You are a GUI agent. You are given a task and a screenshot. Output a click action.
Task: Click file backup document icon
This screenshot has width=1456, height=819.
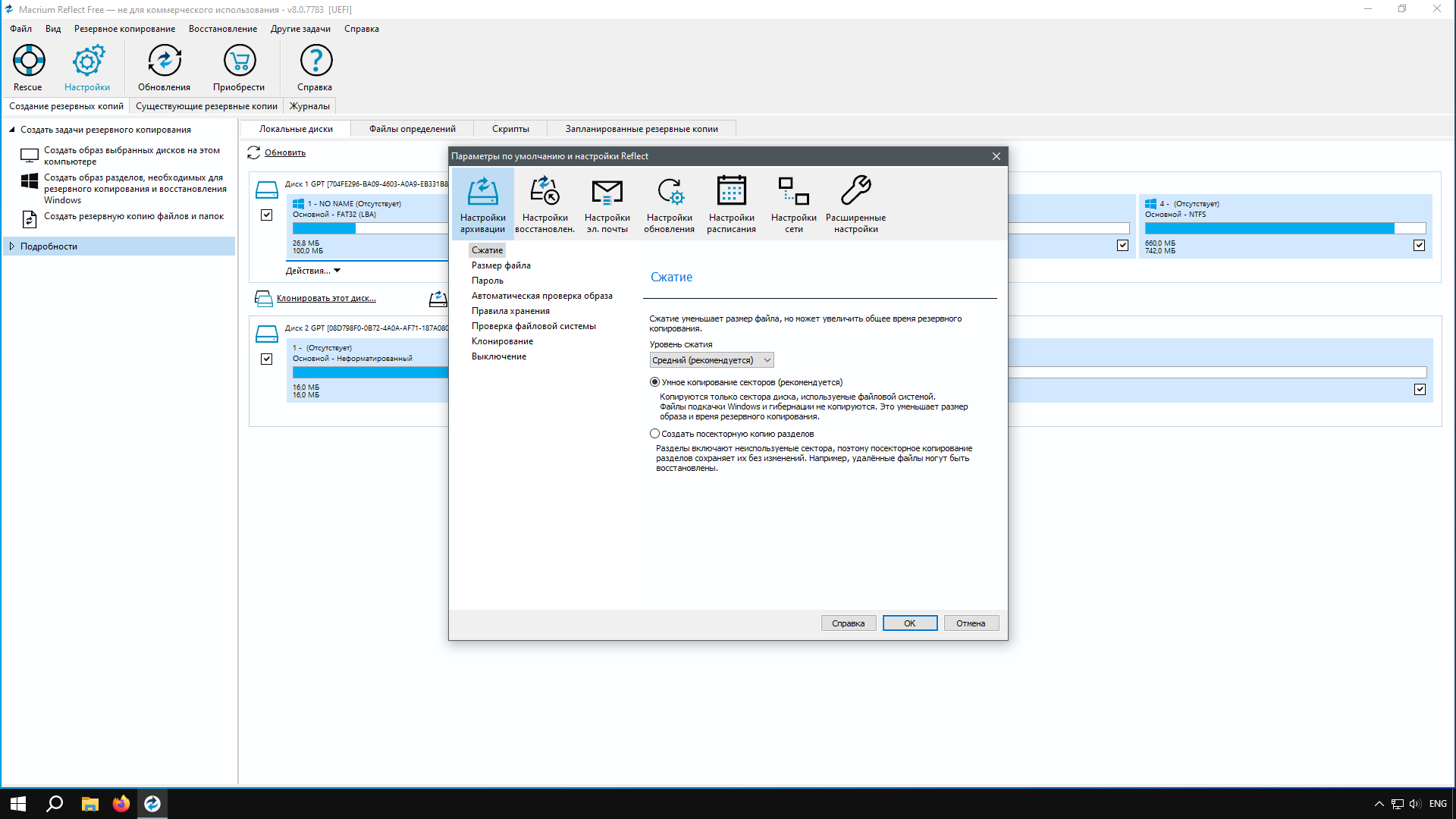pos(29,219)
